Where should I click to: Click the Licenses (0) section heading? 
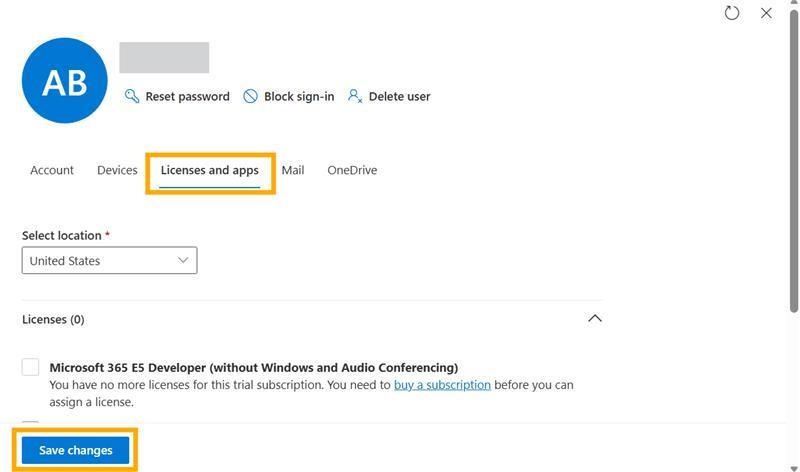click(53, 319)
